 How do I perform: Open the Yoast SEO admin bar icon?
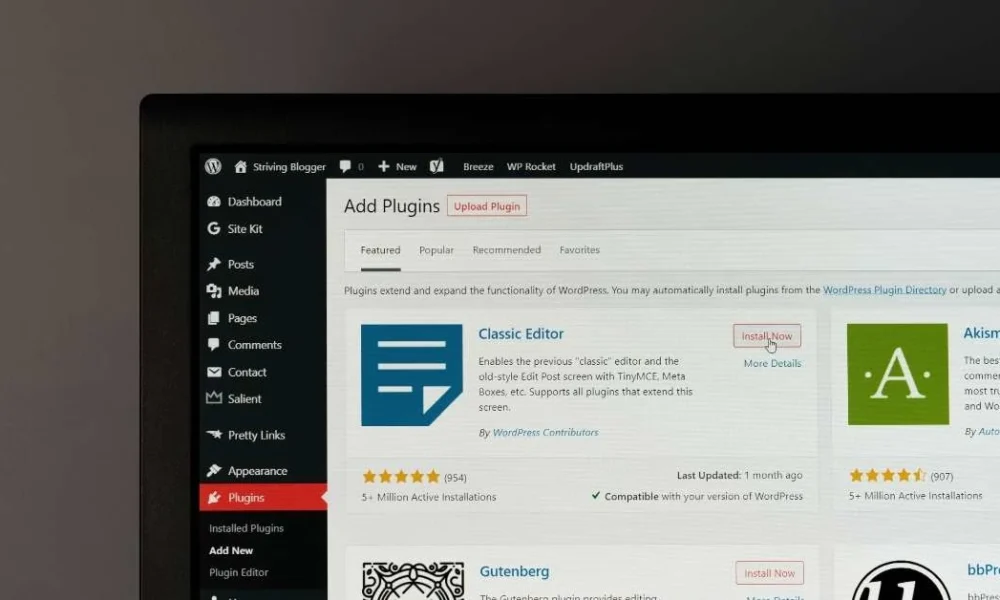436,166
